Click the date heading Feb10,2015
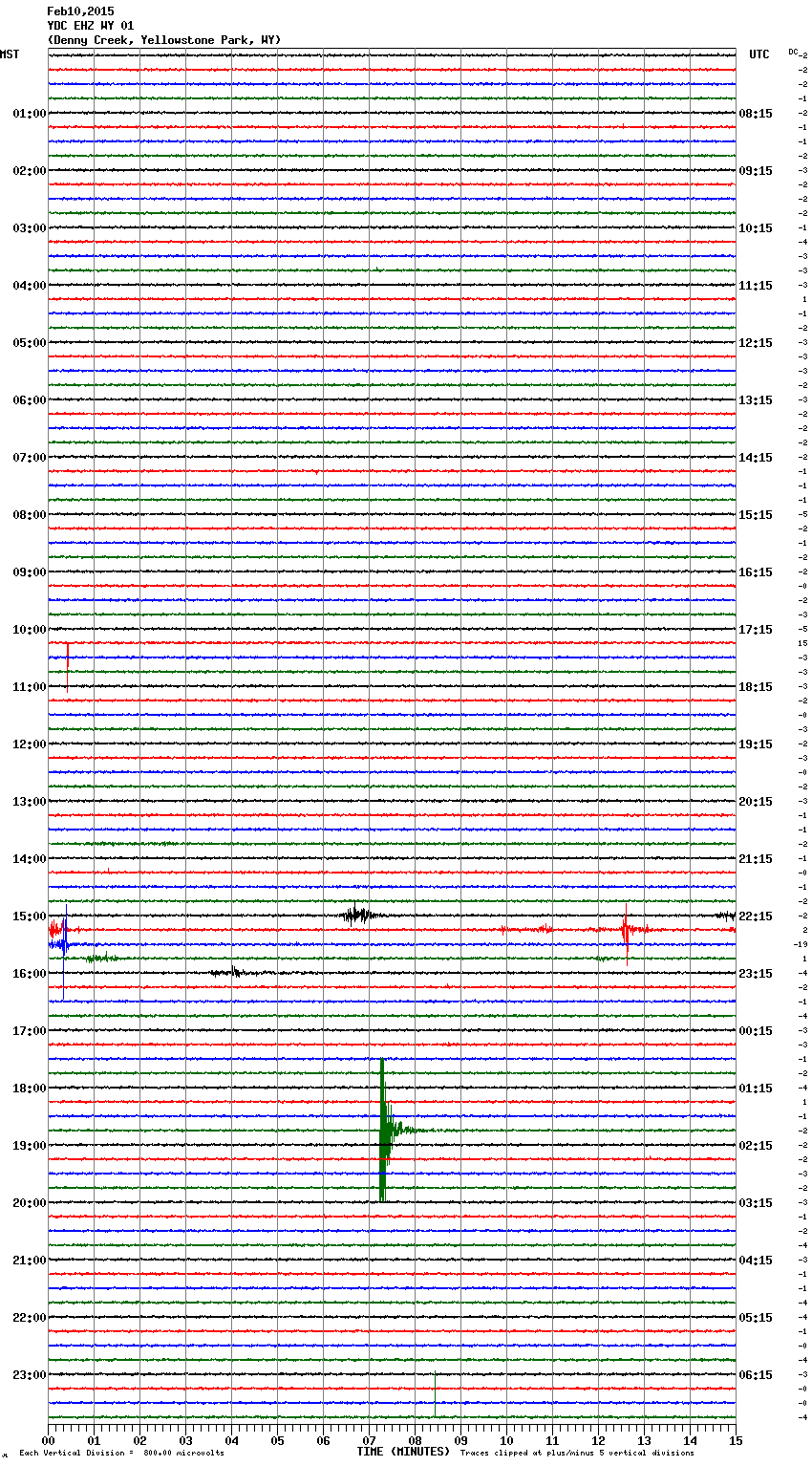Image resolution: width=812 pixels, height=1466 pixels. pos(80,11)
